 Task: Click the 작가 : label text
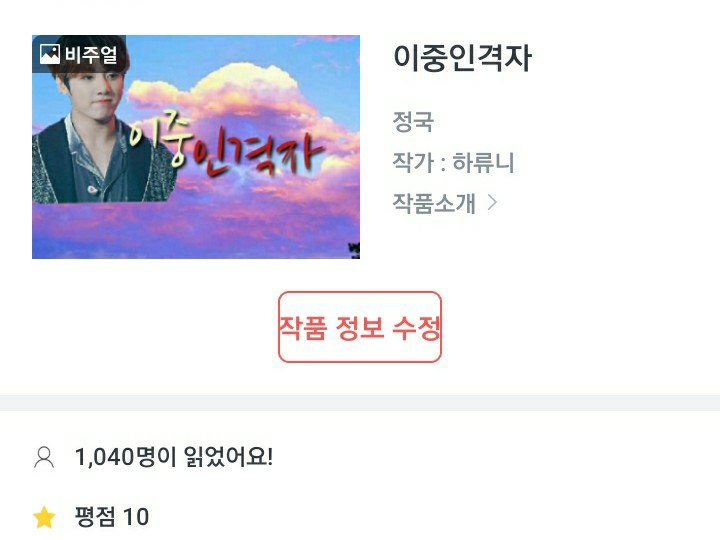click(x=419, y=162)
